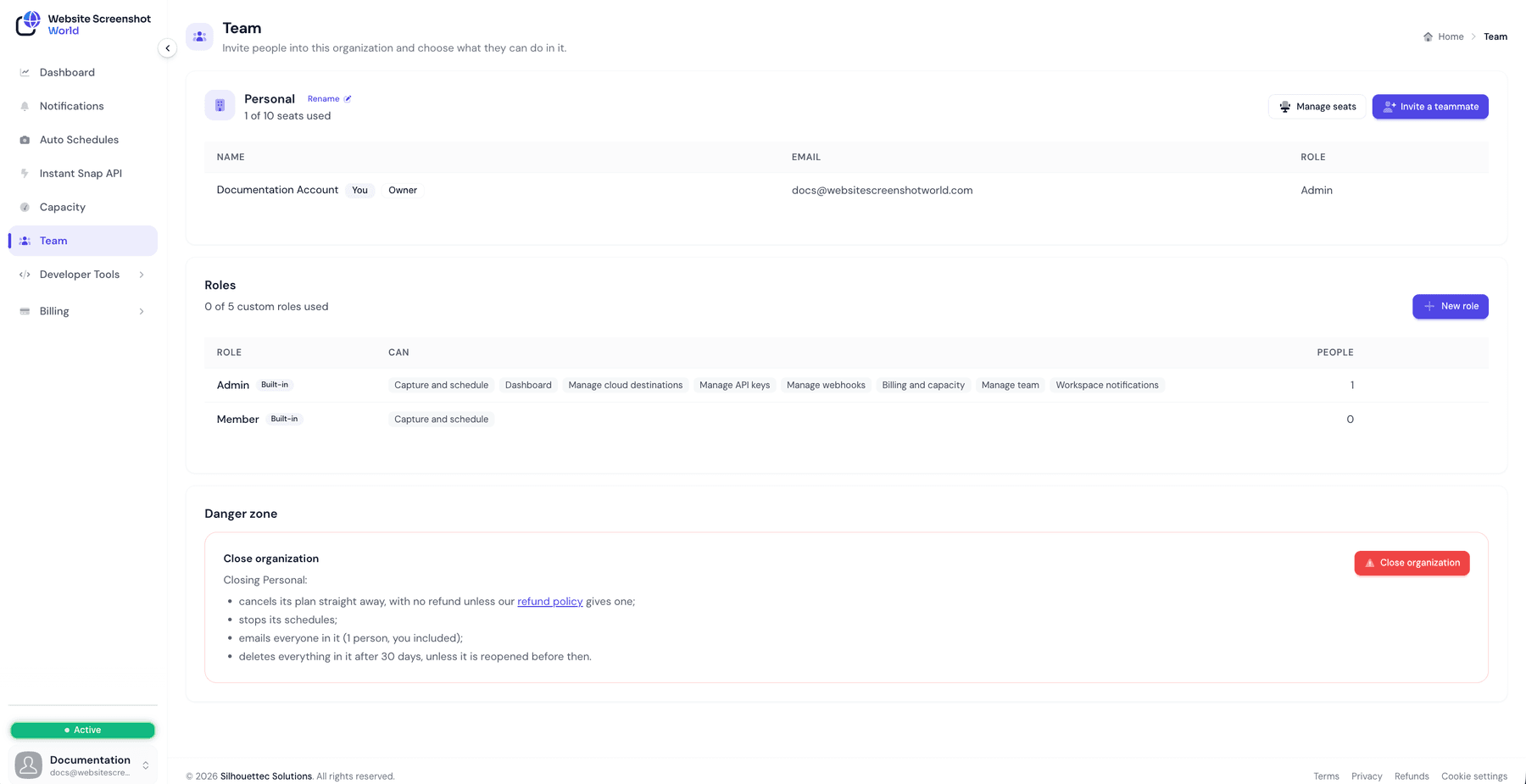Viewport: 1526px width, 784px height.
Task: Click the Manage API keys permission tag
Action: (735, 386)
